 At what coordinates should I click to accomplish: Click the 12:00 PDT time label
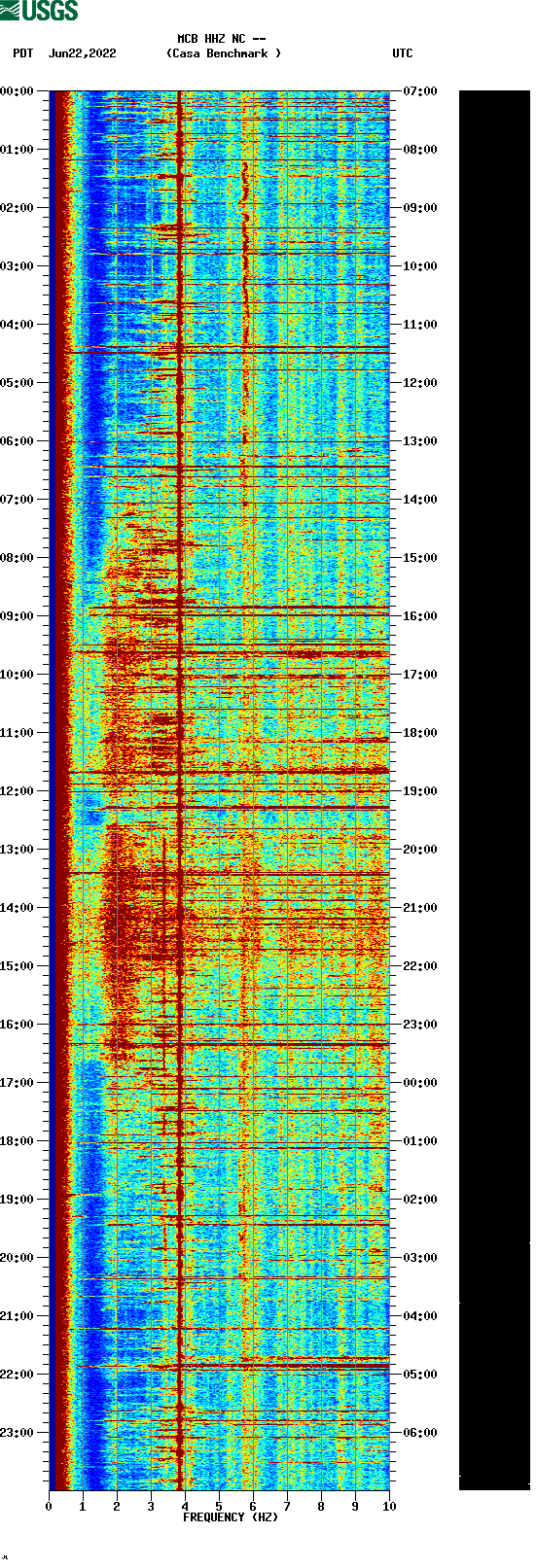pos(17,791)
